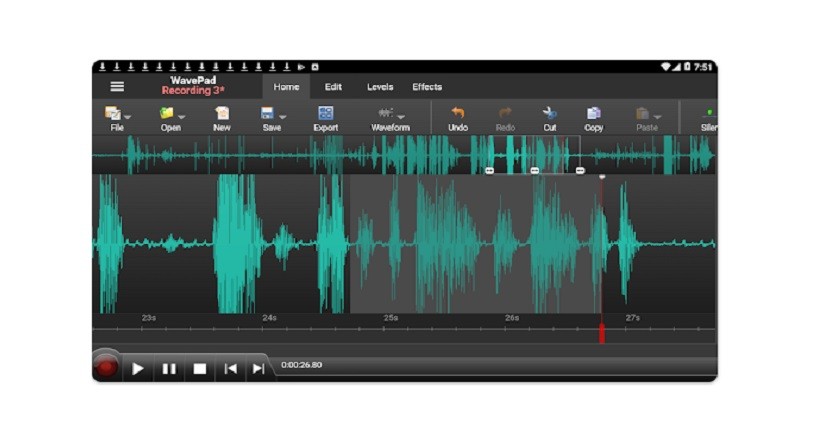Screen dimensions: 822x430
Task: Play the audio
Action: 138,369
